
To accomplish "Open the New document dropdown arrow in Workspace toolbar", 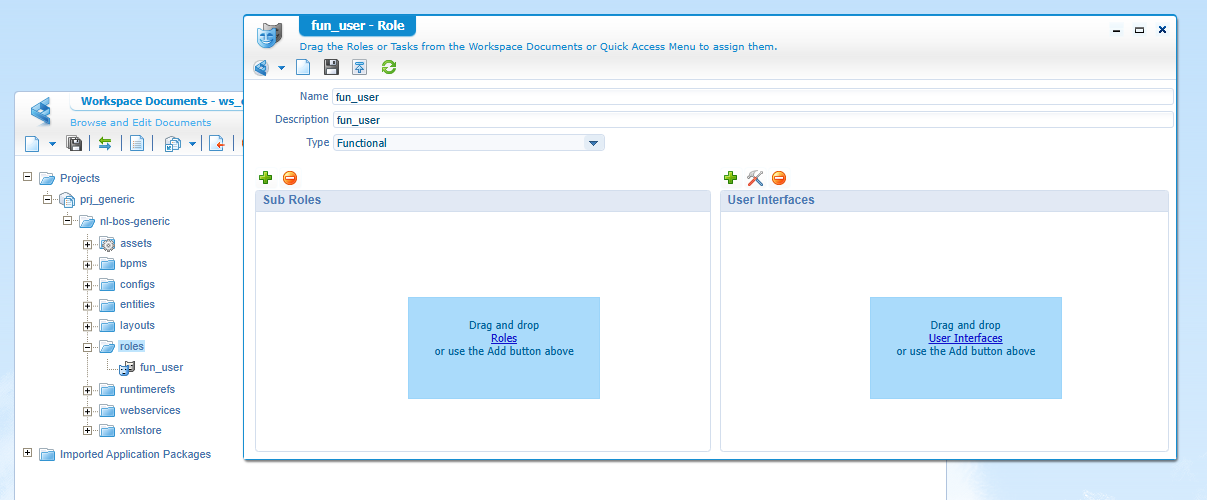I will (x=52, y=144).
